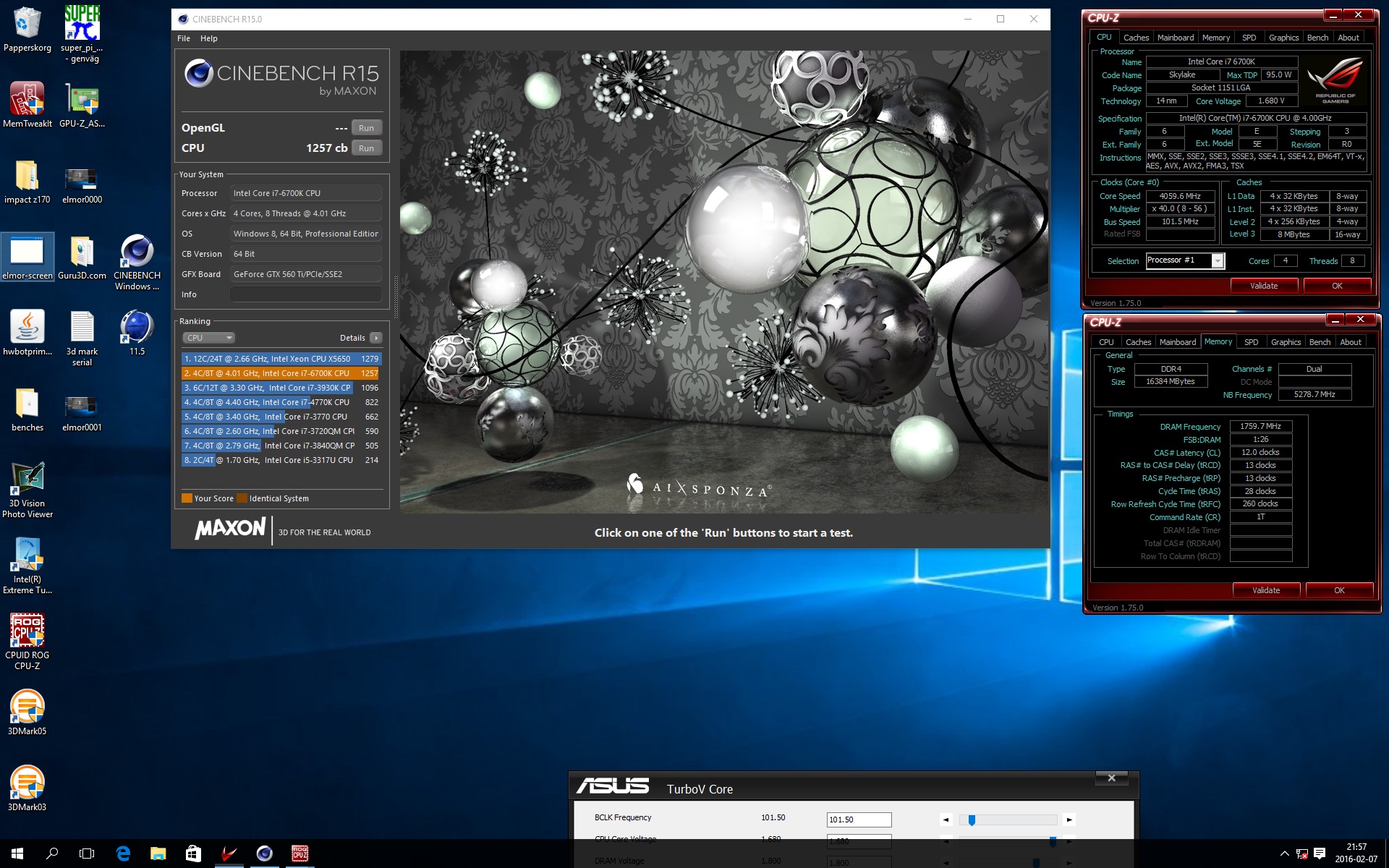Click the Cinebench render preview image
The height and width of the screenshot is (868, 1389).
pyautogui.click(x=724, y=281)
